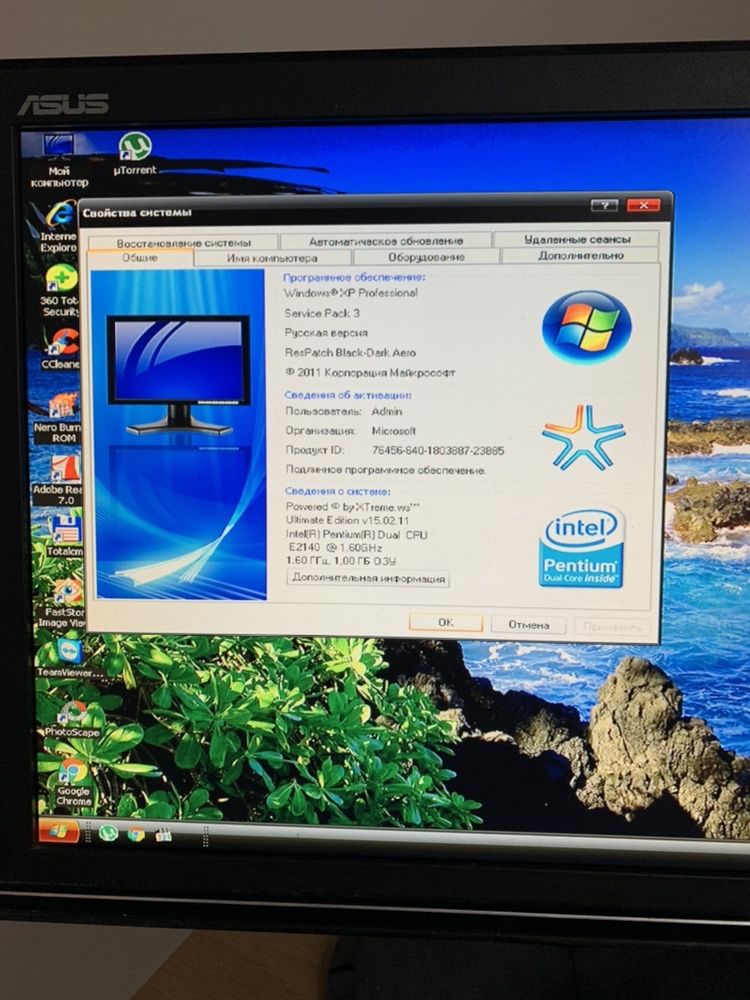Image resolution: width=750 pixels, height=1000 pixels.
Task: Select FastStone Image Viewer shortcut
Action: 64,603
